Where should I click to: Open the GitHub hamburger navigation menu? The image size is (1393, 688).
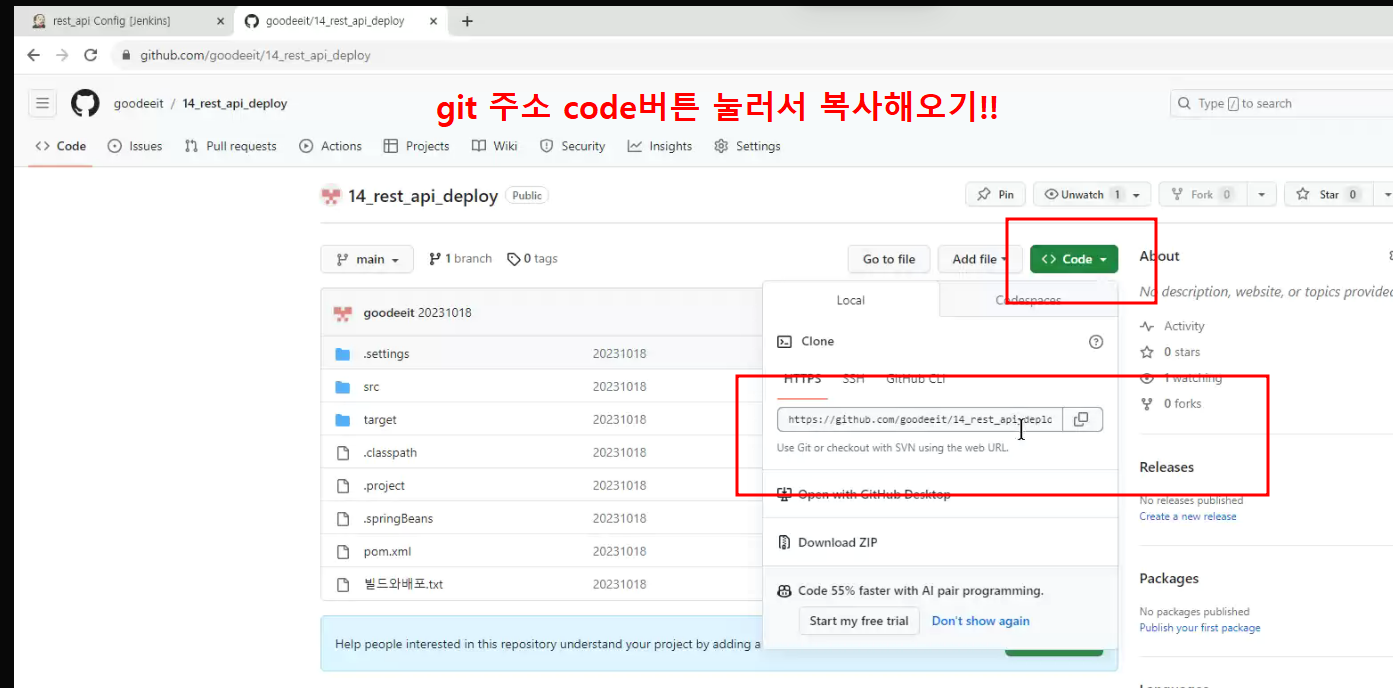[x=42, y=103]
